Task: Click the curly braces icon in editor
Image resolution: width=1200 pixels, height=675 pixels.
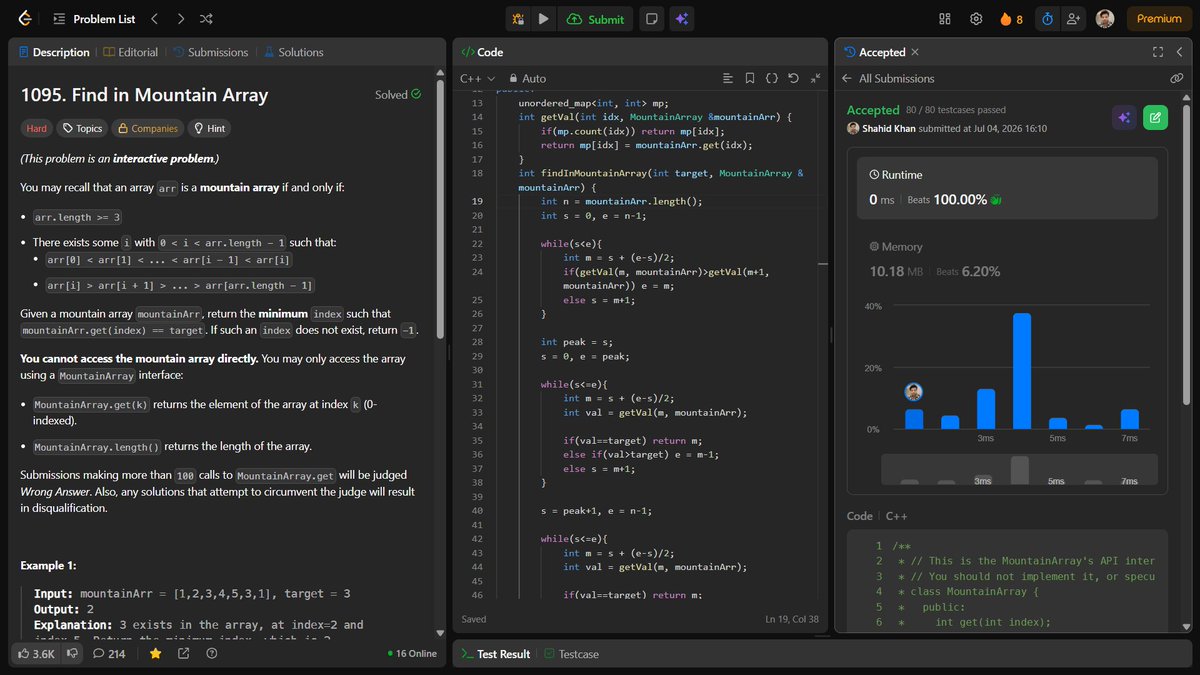Action: pyautogui.click(x=772, y=78)
